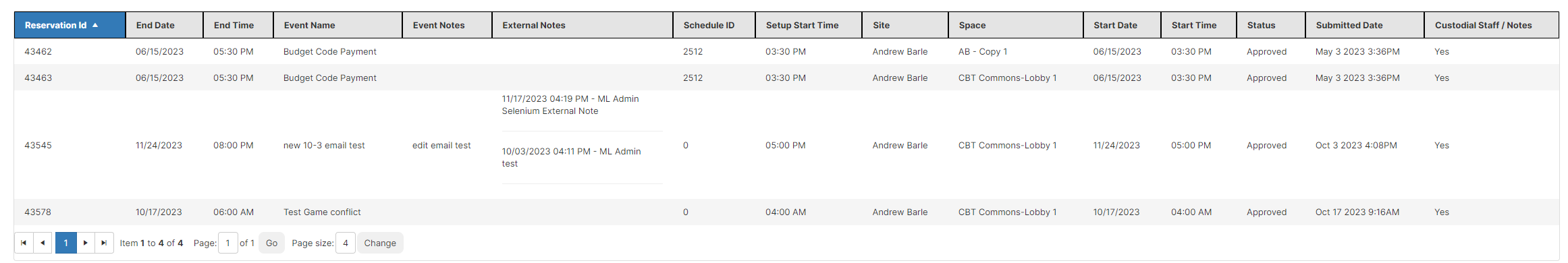
Task: Jump to last page pager icon
Action: click(104, 243)
